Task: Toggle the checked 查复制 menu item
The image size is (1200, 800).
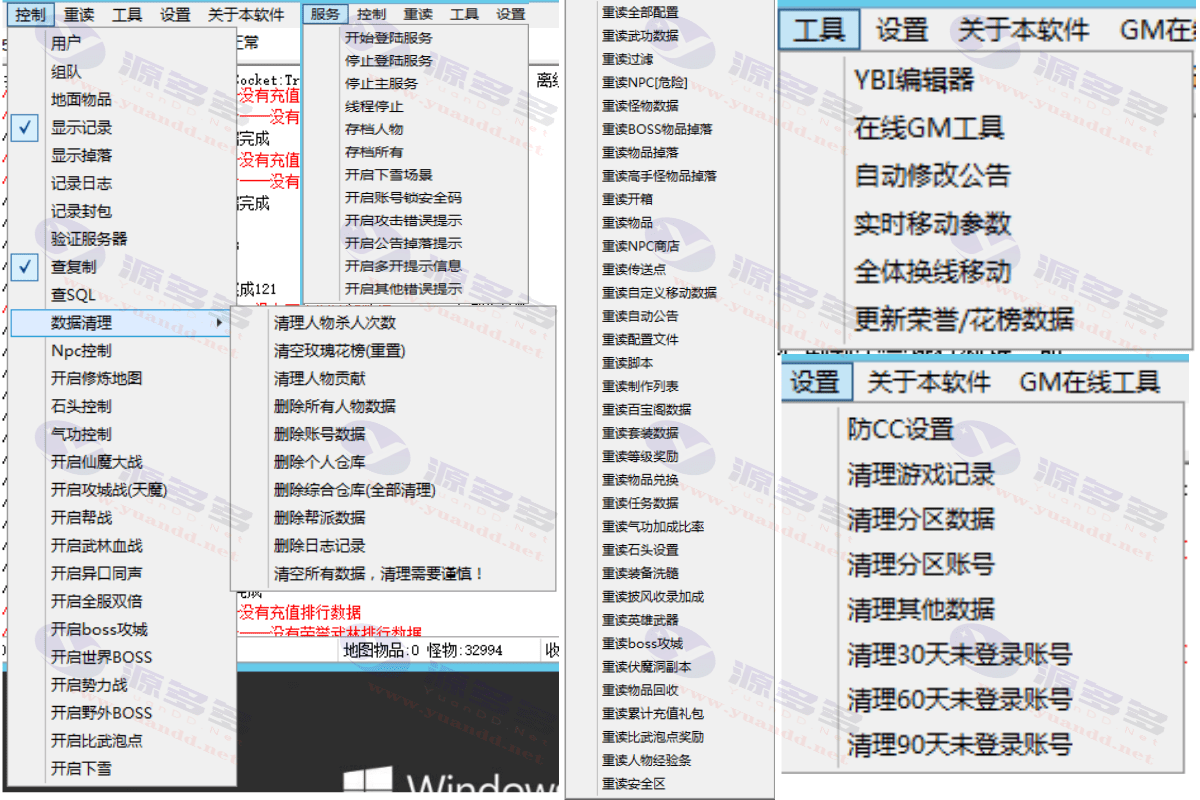Action: pyautogui.click(x=73, y=267)
